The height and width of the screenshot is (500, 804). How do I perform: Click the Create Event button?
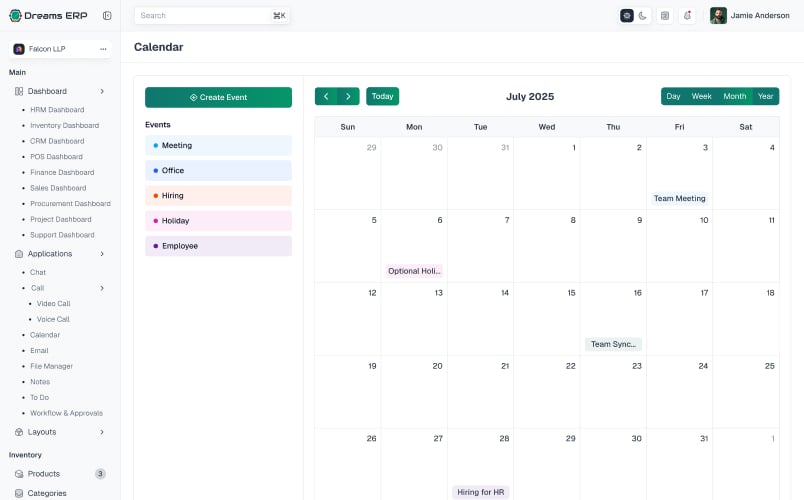(x=218, y=97)
